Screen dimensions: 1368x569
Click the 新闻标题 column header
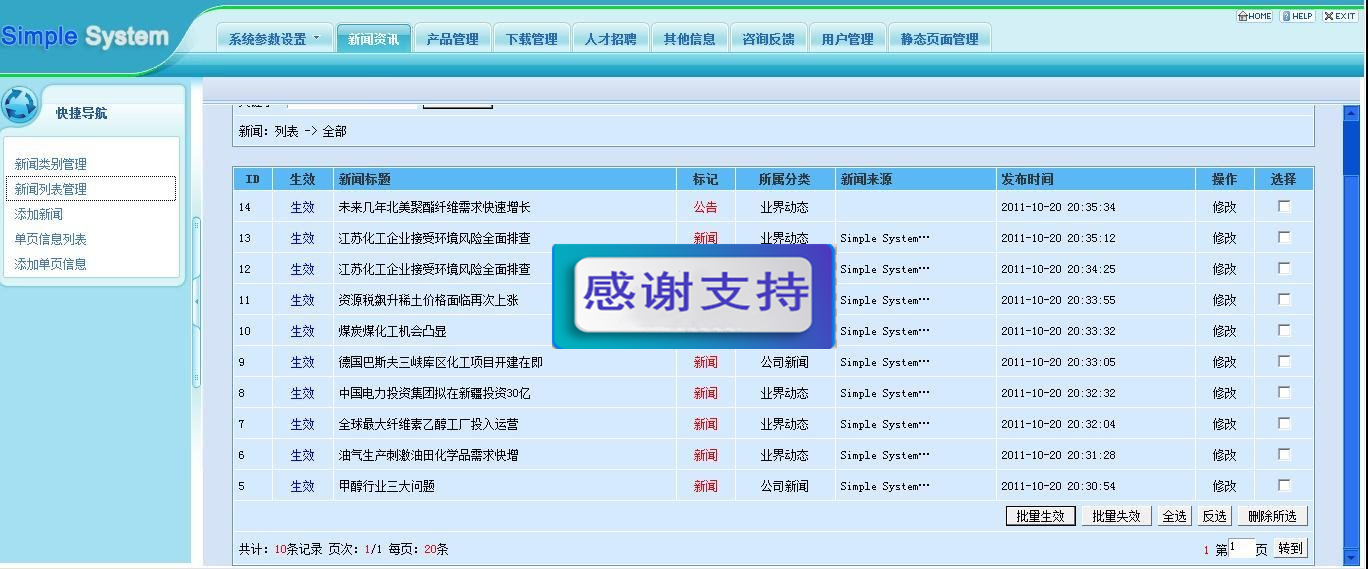(364, 179)
